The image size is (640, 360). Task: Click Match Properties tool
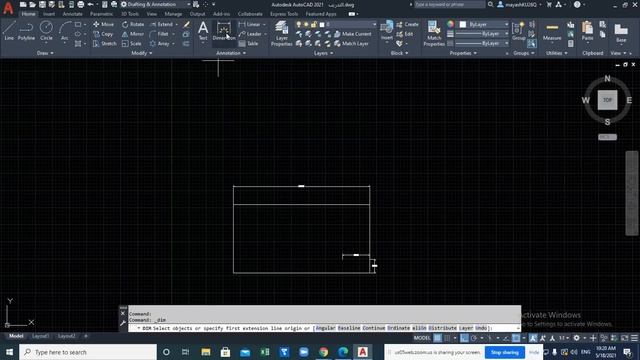tap(434, 33)
